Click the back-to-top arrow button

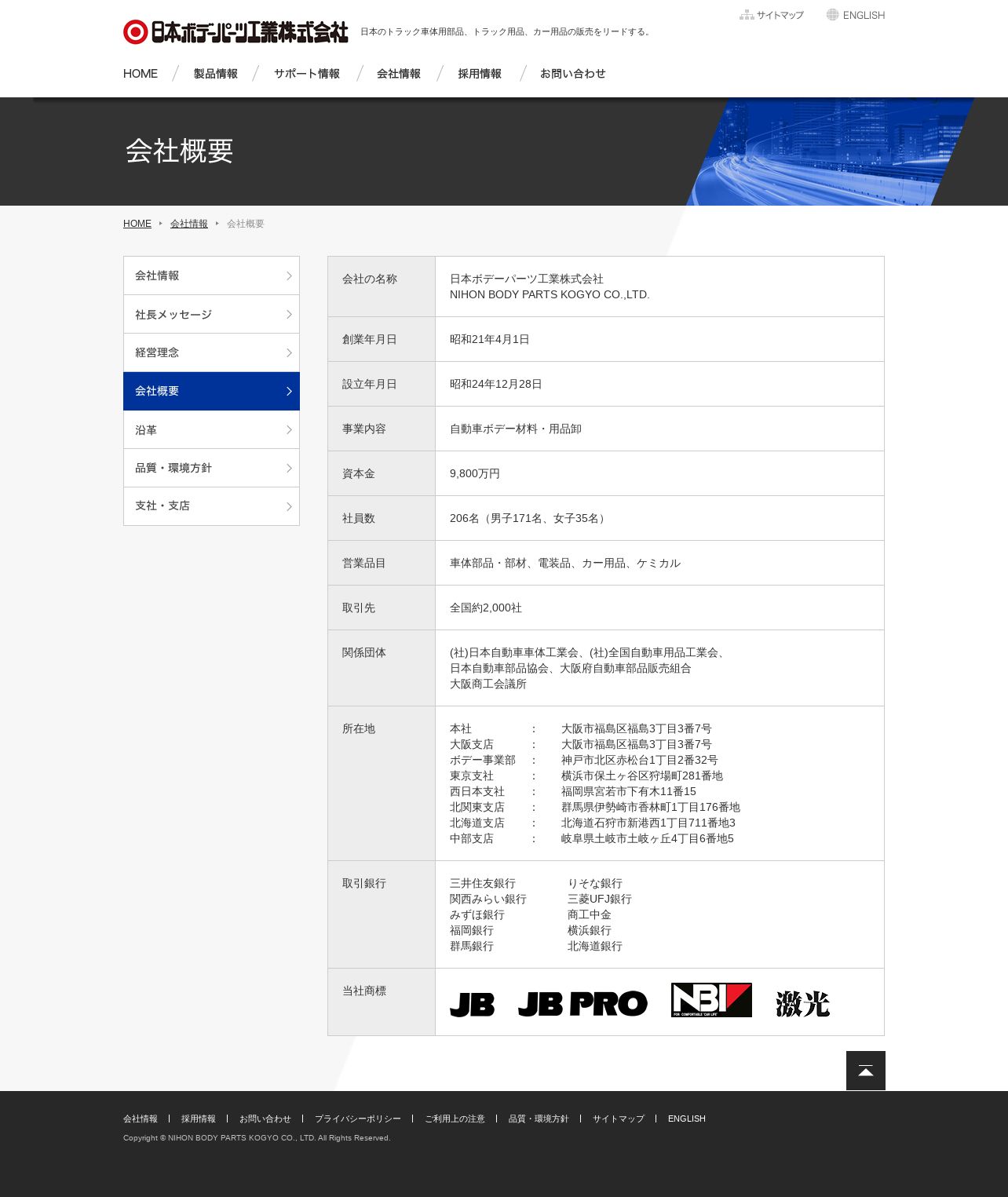pos(866,1071)
